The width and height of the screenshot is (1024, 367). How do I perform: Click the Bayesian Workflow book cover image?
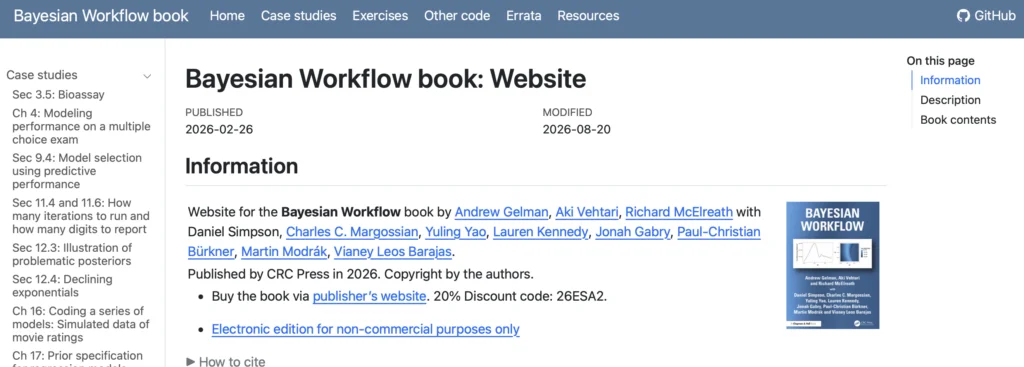click(x=833, y=265)
